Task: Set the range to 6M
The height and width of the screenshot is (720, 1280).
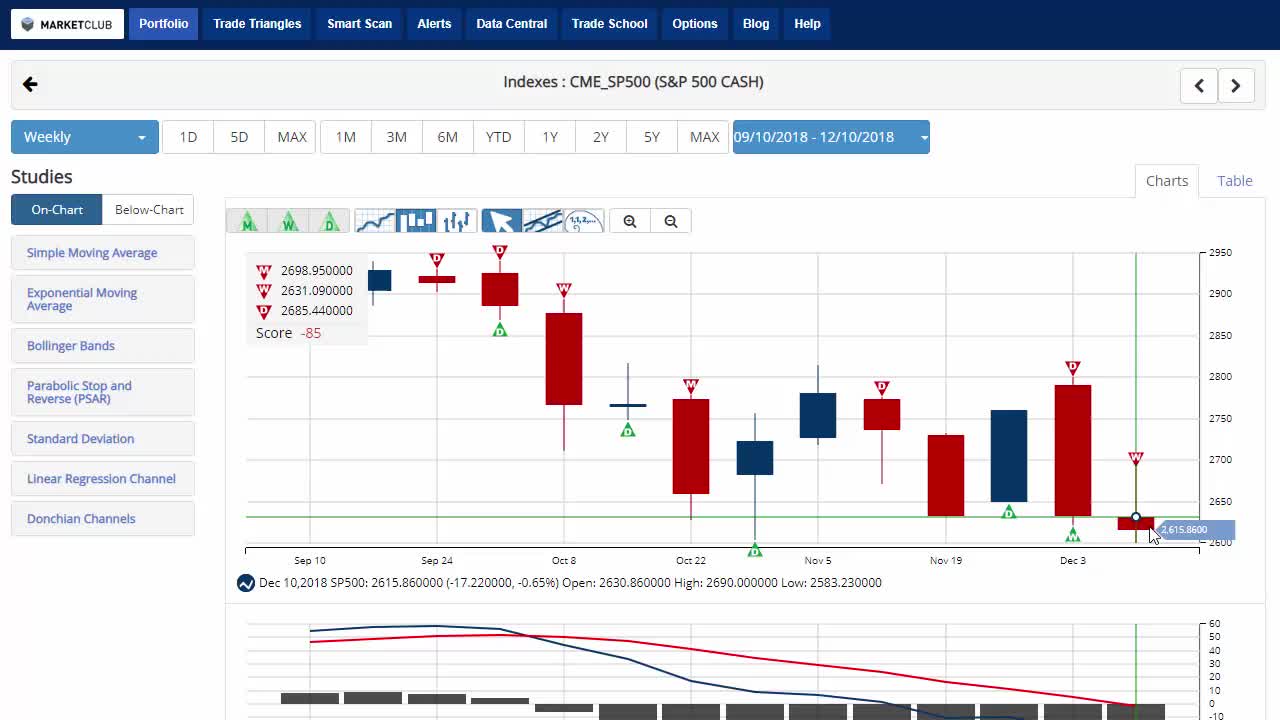Action: coord(448,137)
